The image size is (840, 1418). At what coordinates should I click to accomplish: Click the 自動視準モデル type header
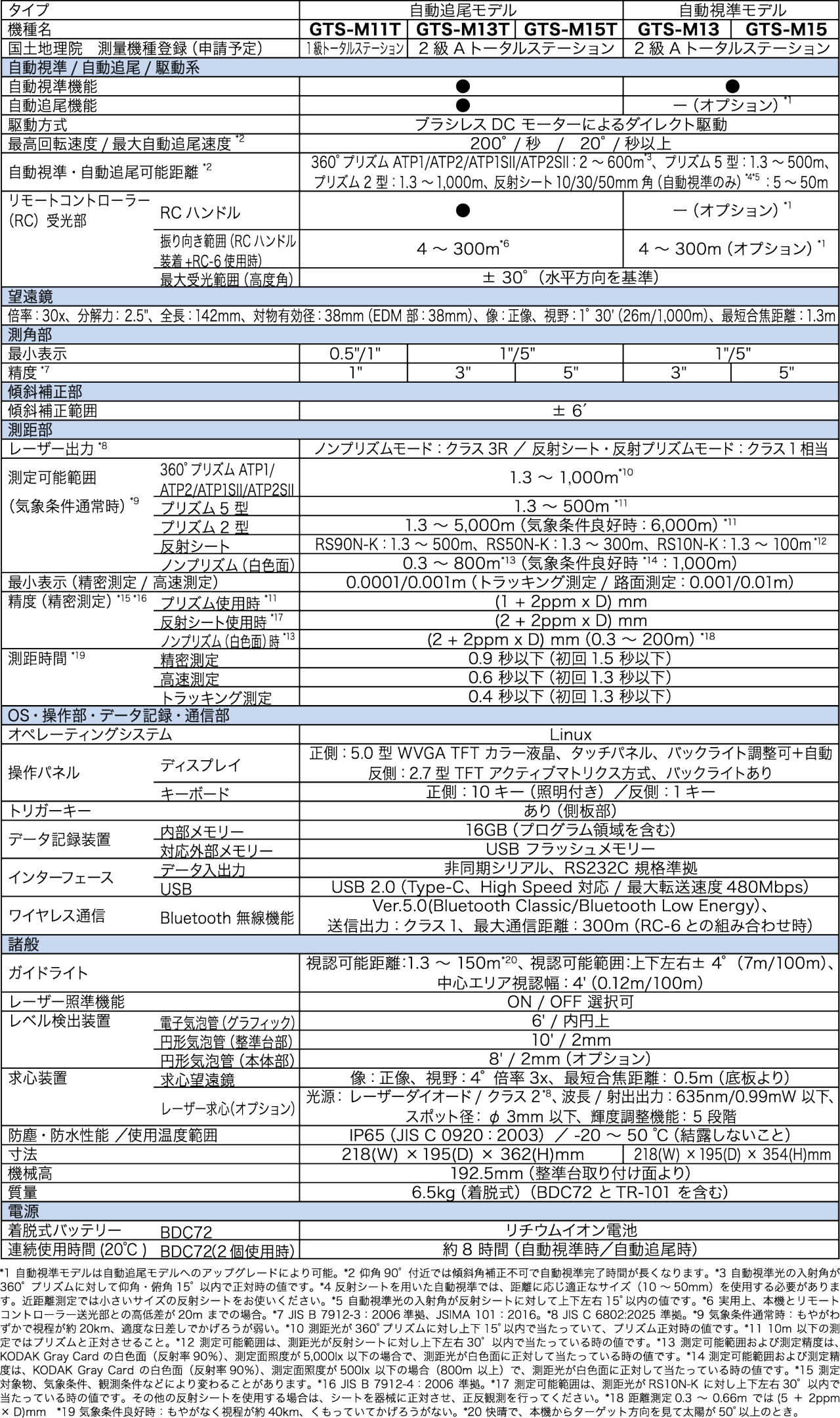(732, 10)
